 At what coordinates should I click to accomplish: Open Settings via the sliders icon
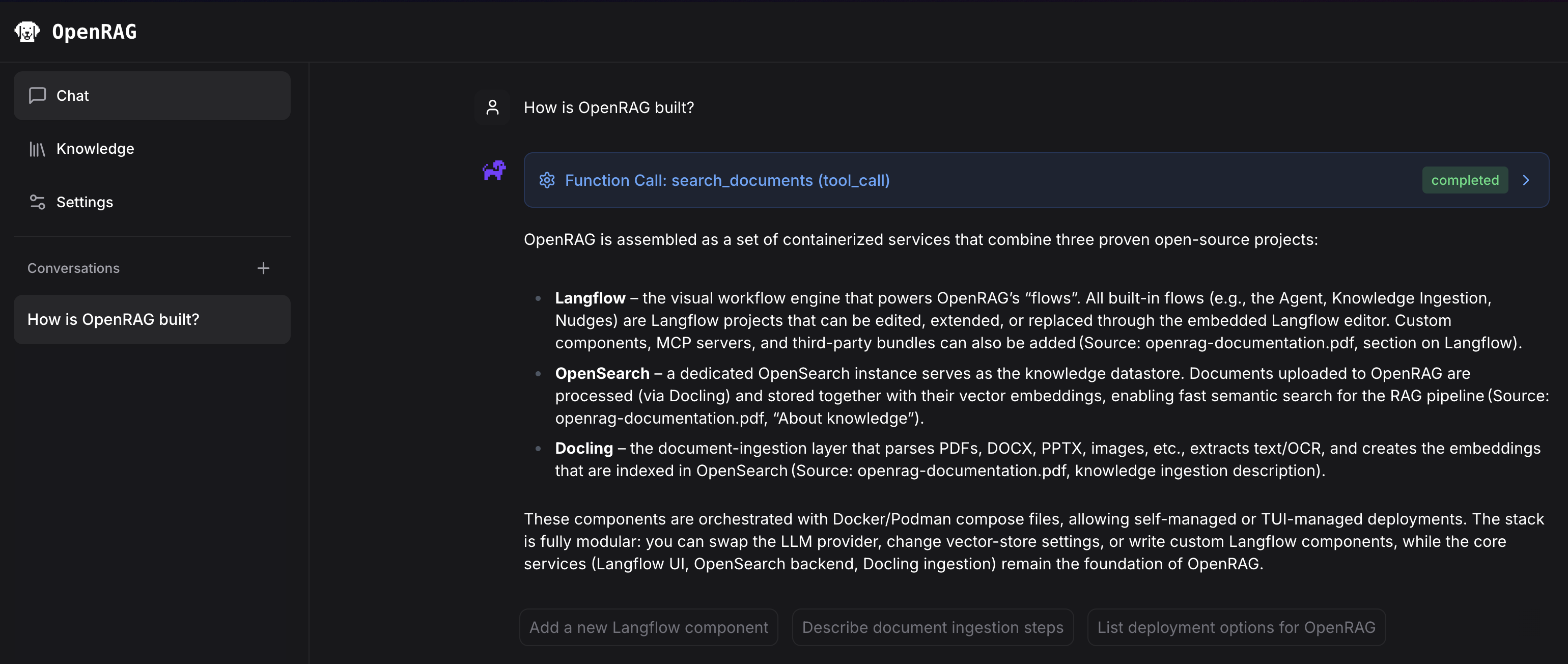click(x=37, y=202)
